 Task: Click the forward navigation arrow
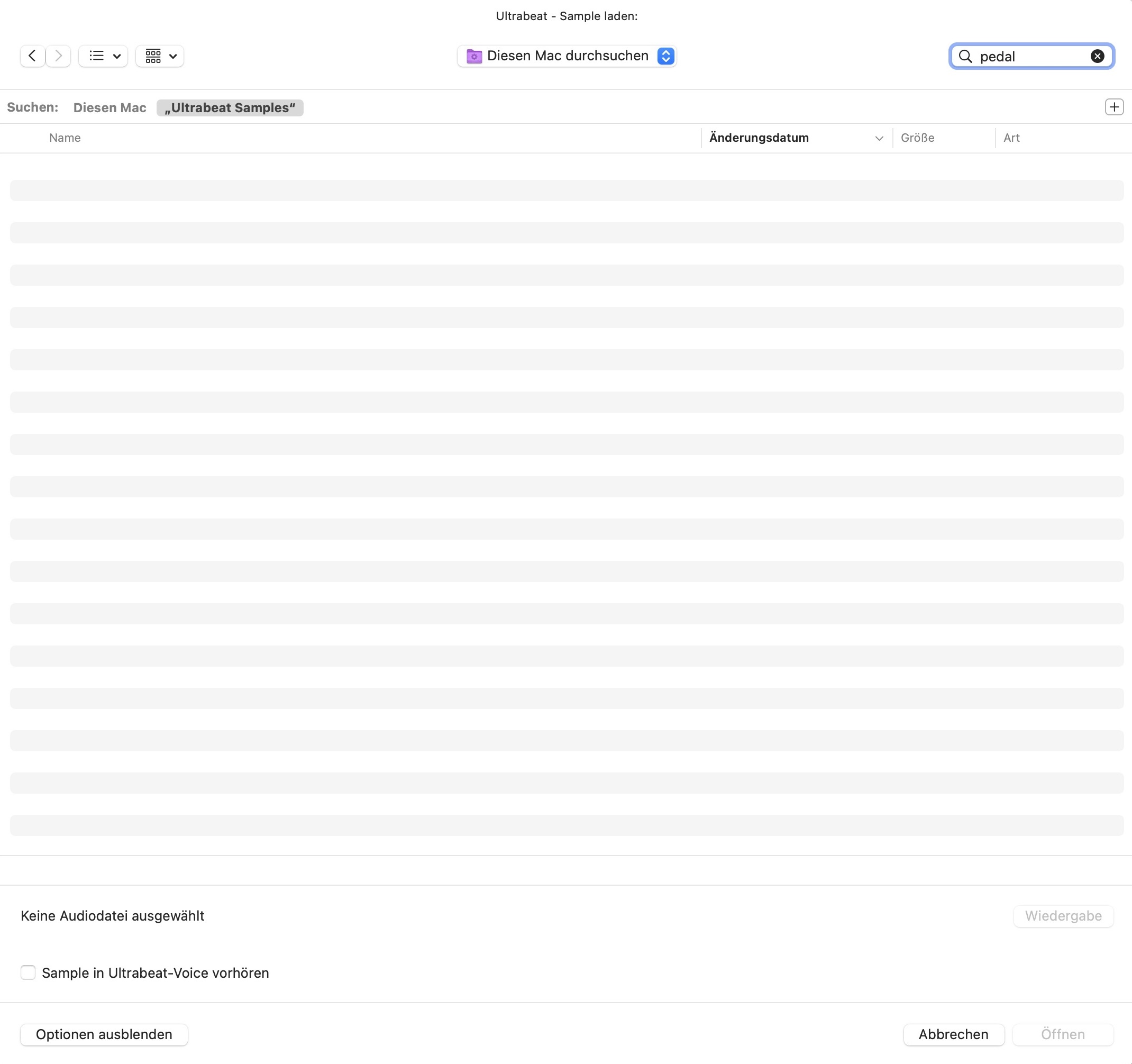pyautogui.click(x=58, y=56)
